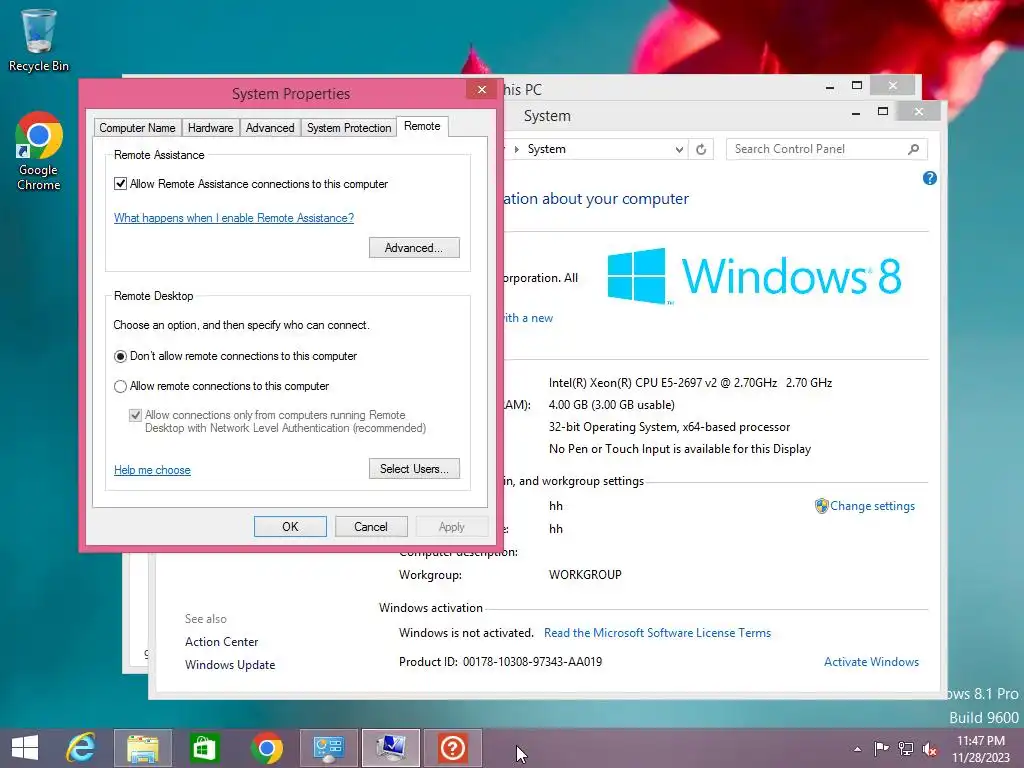
Task: Expand the address bar history dropdown
Action: [x=679, y=149]
